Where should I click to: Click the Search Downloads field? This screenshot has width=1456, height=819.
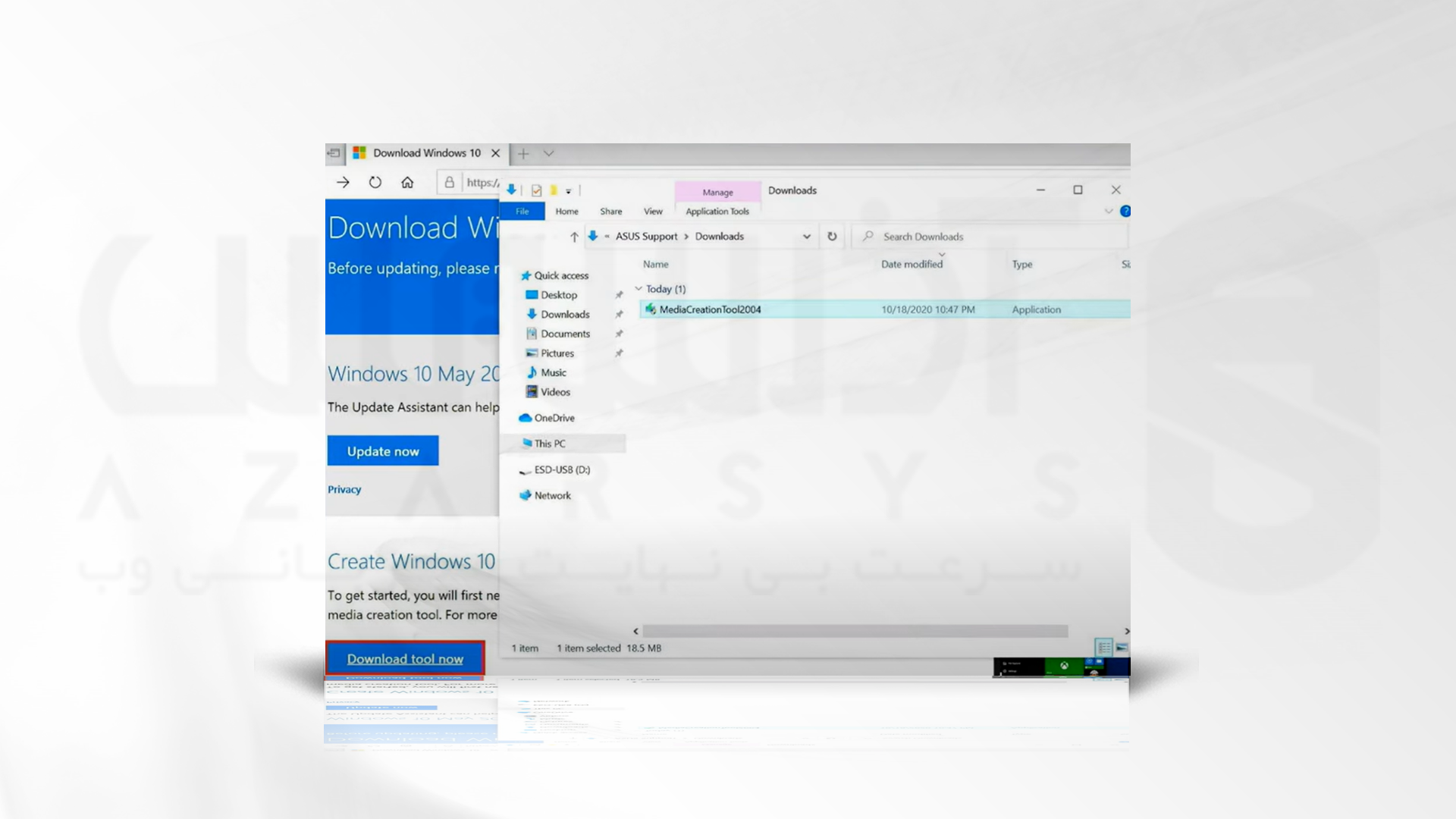[990, 237]
